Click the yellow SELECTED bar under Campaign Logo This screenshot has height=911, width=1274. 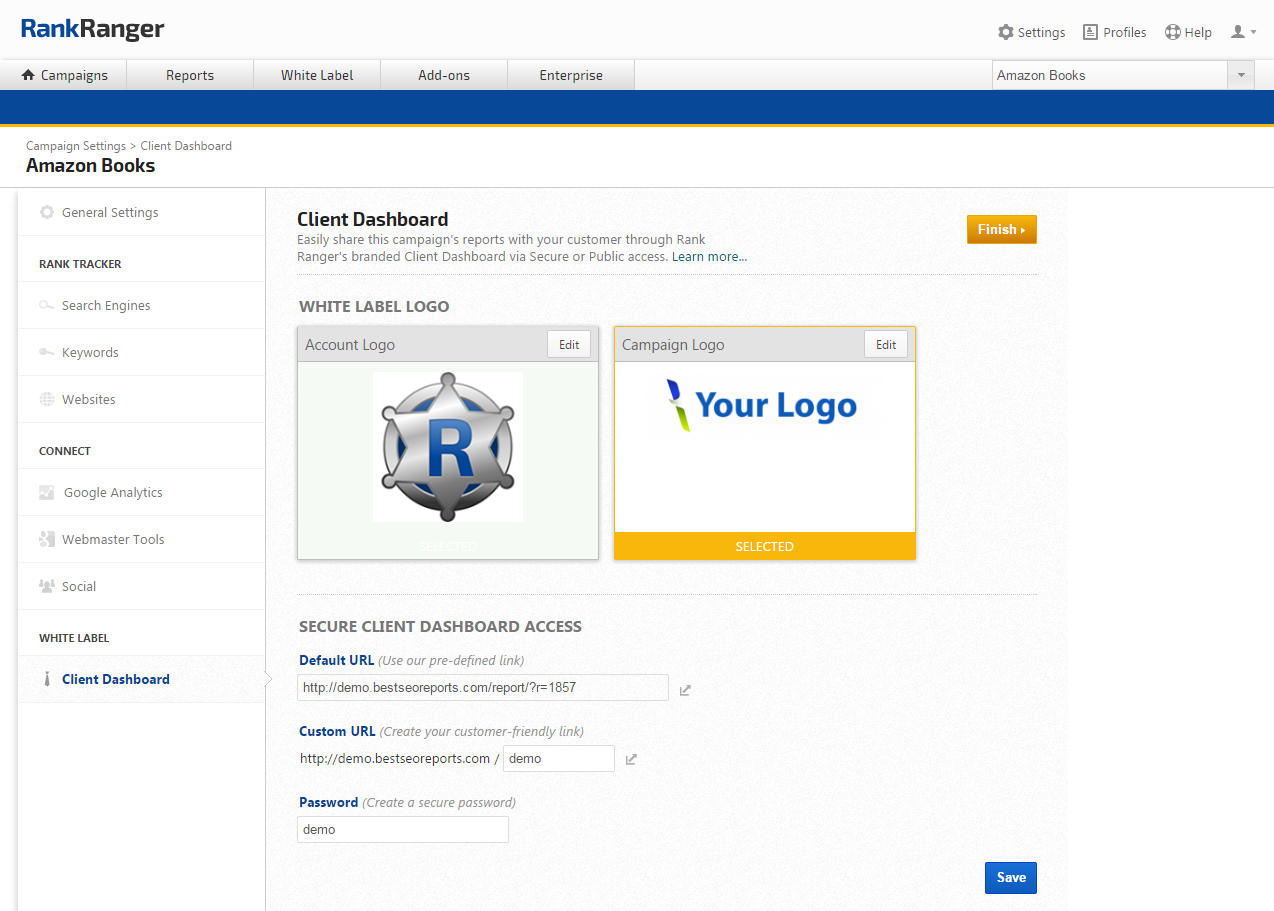765,546
